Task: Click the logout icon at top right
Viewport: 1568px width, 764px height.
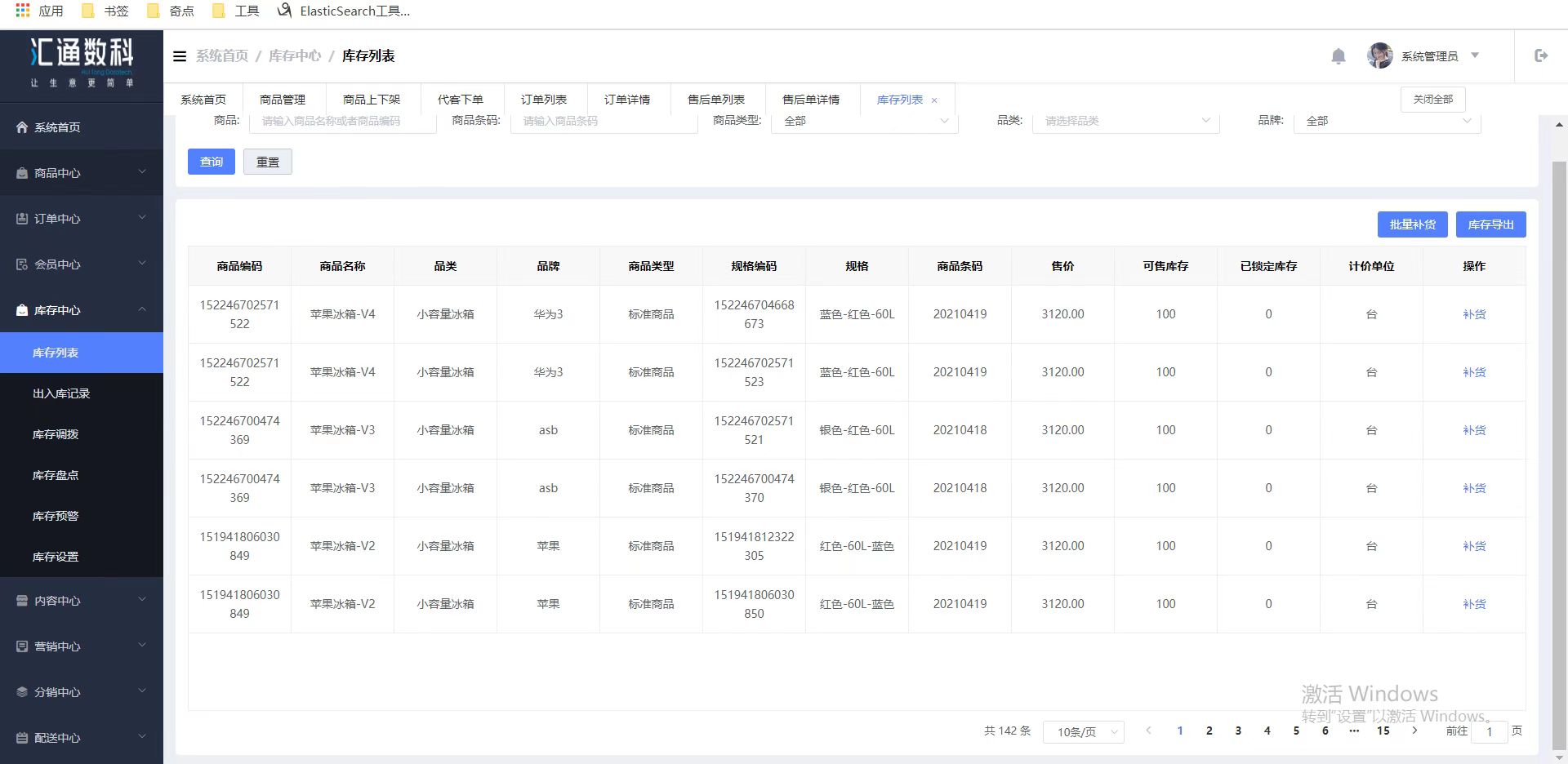Action: 1541,56
